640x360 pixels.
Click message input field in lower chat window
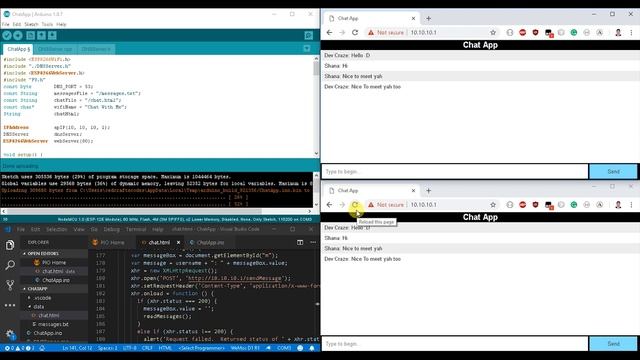pos(455,344)
